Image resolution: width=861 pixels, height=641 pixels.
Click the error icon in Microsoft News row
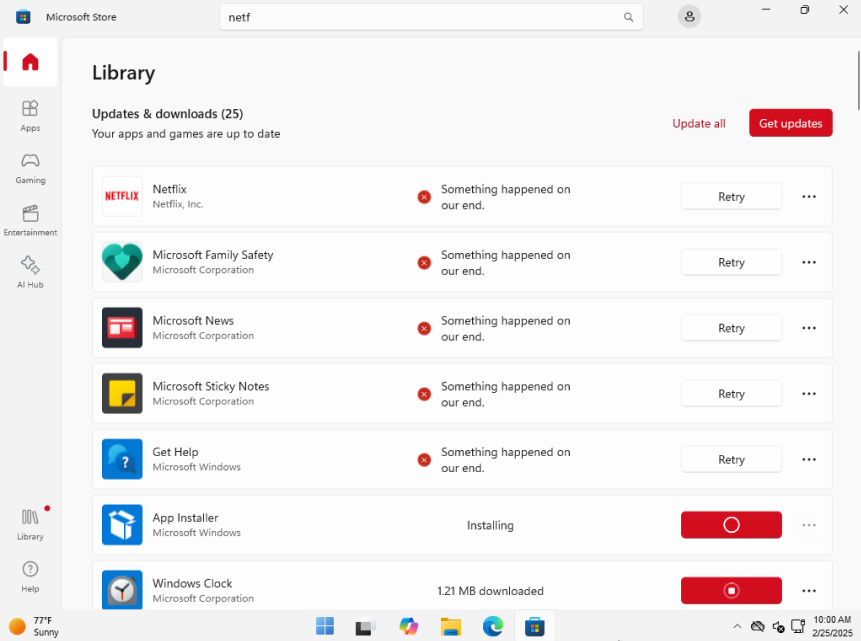pyautogui.click(x=424, y=328)
